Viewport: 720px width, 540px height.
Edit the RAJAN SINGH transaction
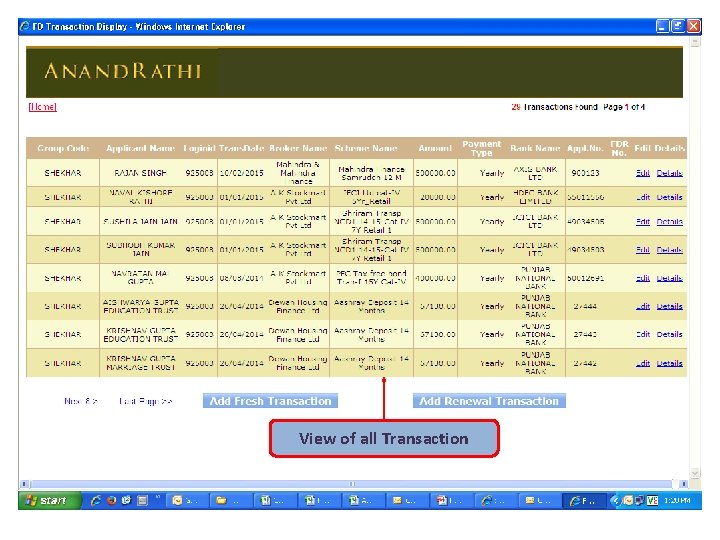click(643, 173)
